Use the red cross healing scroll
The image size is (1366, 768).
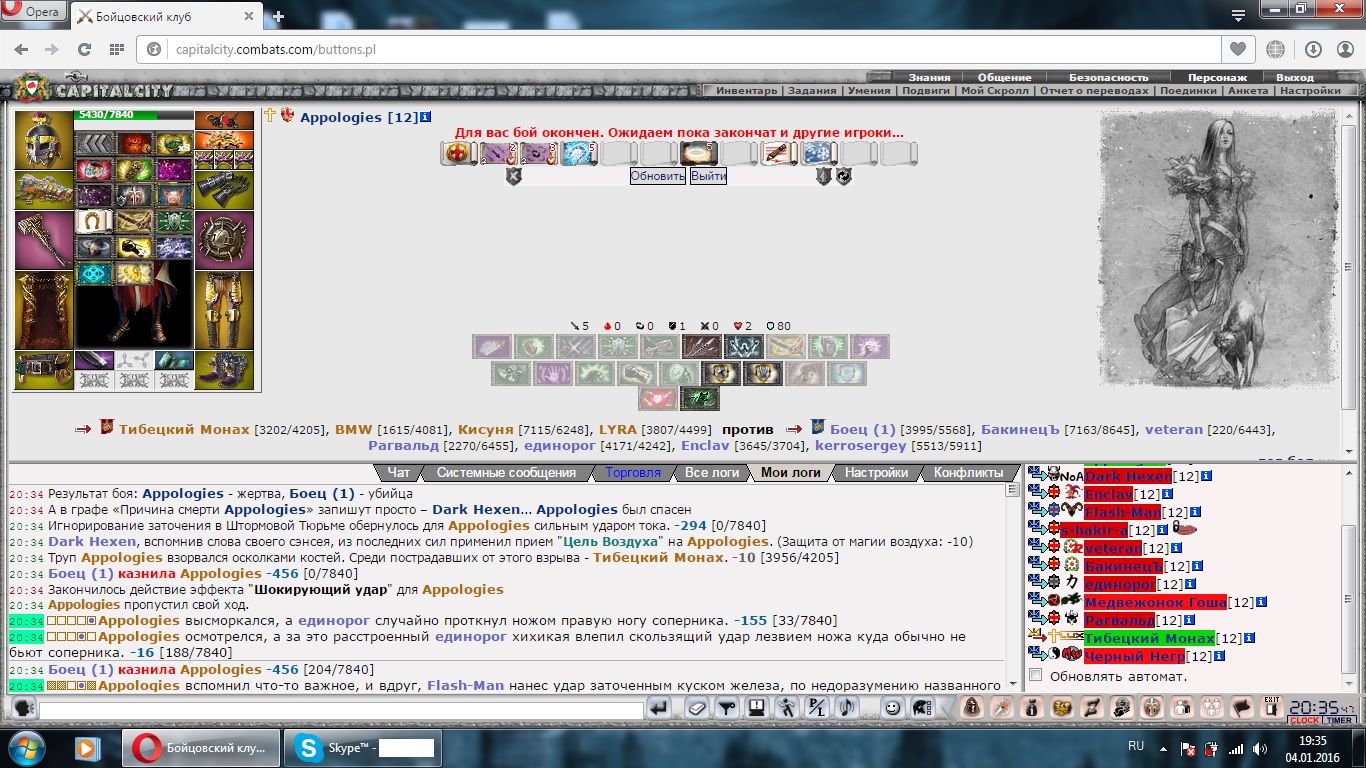point(457,153)
